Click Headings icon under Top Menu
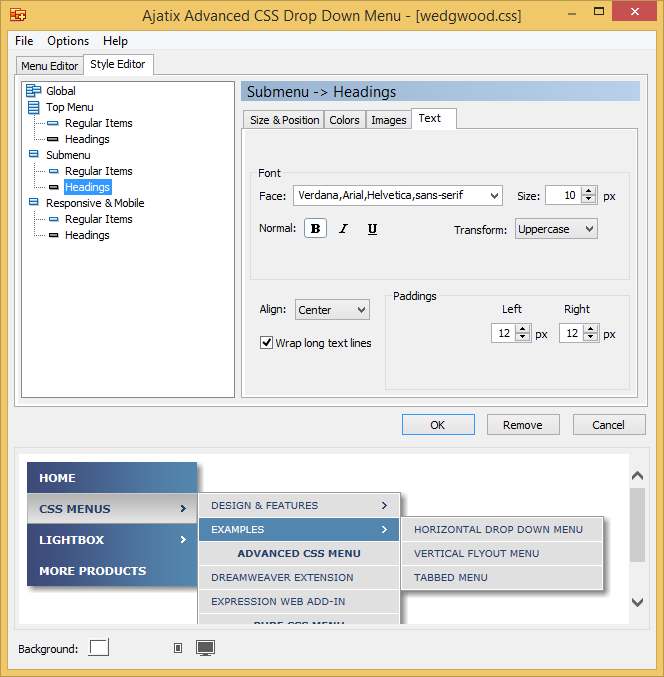Screen dimensions: 664x677 click(x=53, y=139)
